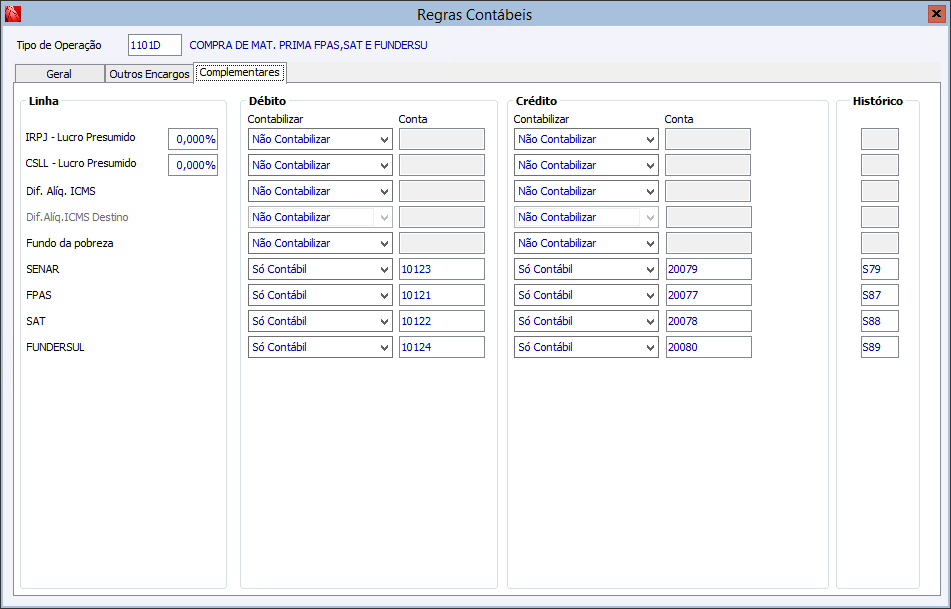Click the SENAR Histórico field S79
This screenshot has height=609, width=951.
click(879, 269)
